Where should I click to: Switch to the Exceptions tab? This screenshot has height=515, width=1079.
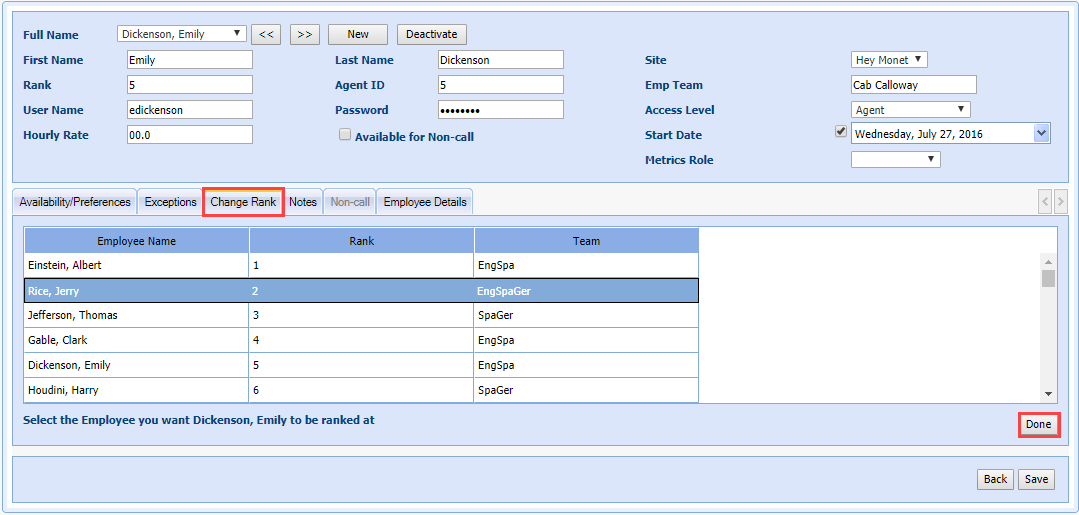pos(170,202)
